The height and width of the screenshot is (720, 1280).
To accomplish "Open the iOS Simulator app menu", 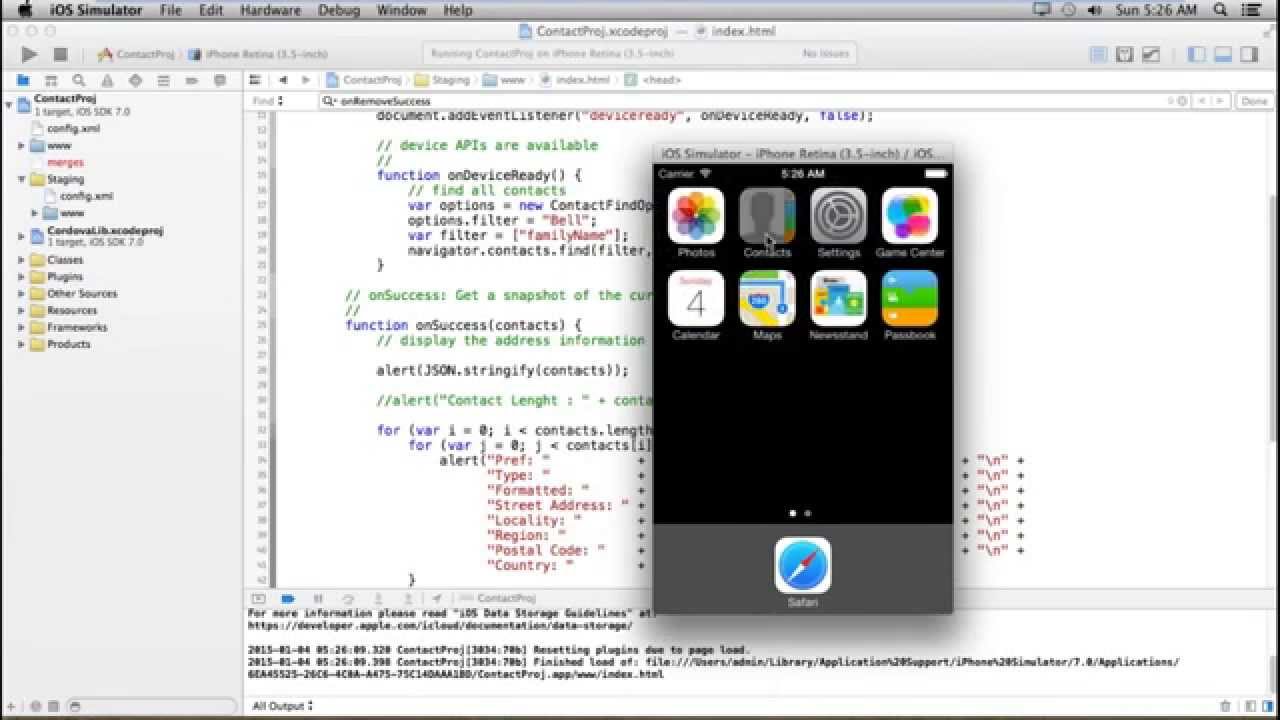I will [x=96, y=10].
